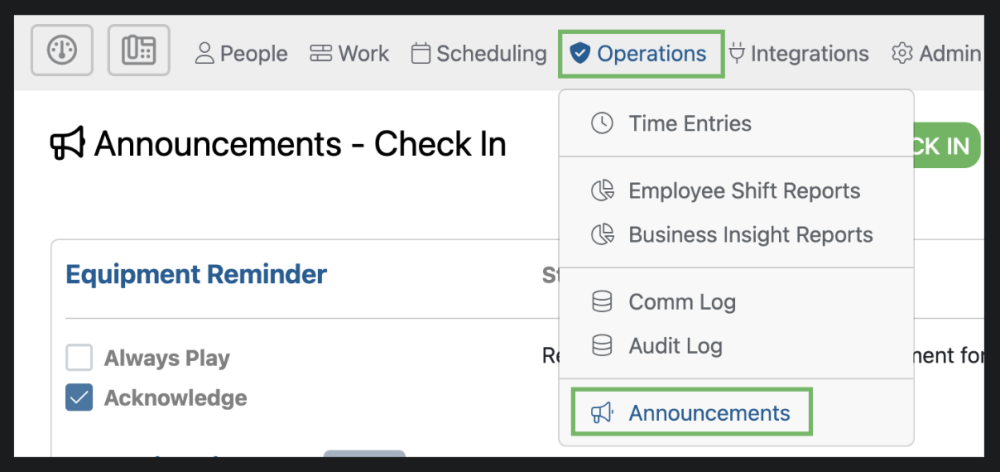This screenshot has height=472, width=1000.
Task: Open the People navigation menu
Action: click(x=241, y=54)
